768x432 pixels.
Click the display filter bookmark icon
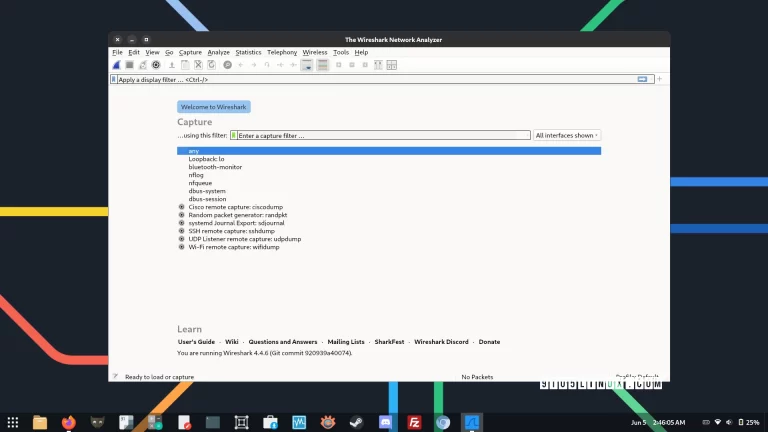[114, 79]
